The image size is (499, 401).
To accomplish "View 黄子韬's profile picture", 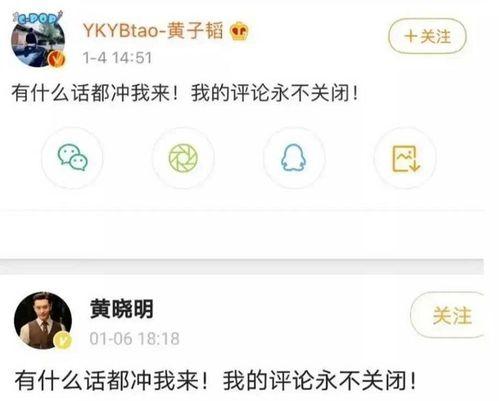I will pyautogui.click(x=38, y=39).
